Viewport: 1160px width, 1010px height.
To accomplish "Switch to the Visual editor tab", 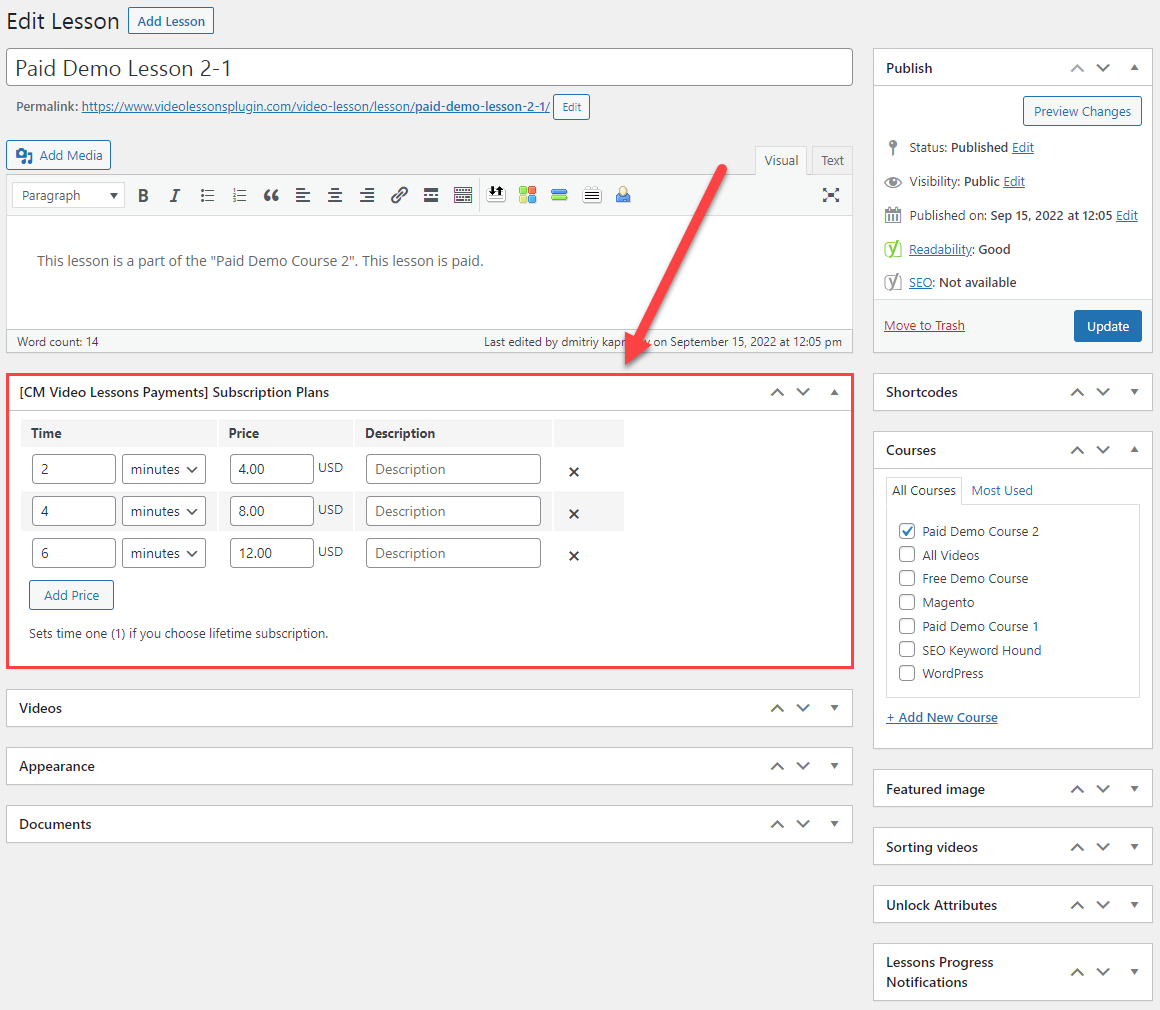I will (x=781, y=161).
